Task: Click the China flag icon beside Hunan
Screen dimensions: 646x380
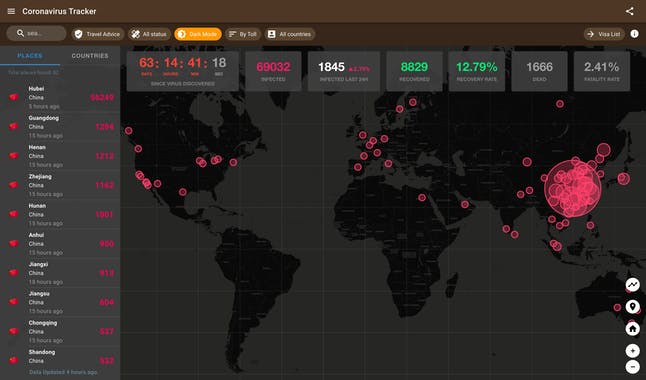Action: [x=14, y=214]
